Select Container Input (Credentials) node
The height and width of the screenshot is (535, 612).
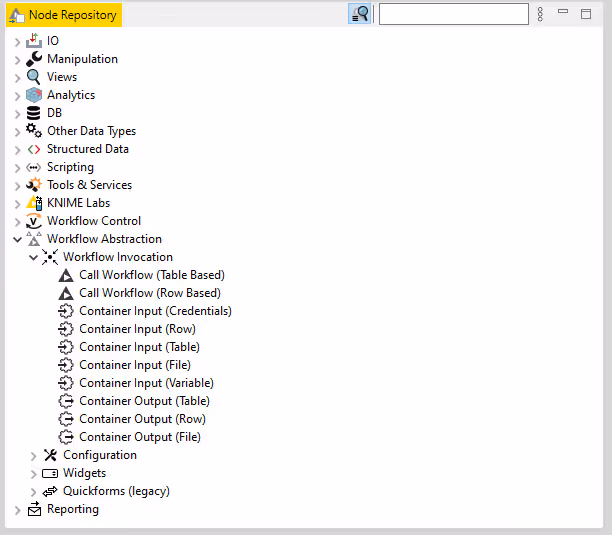(155, 311)
